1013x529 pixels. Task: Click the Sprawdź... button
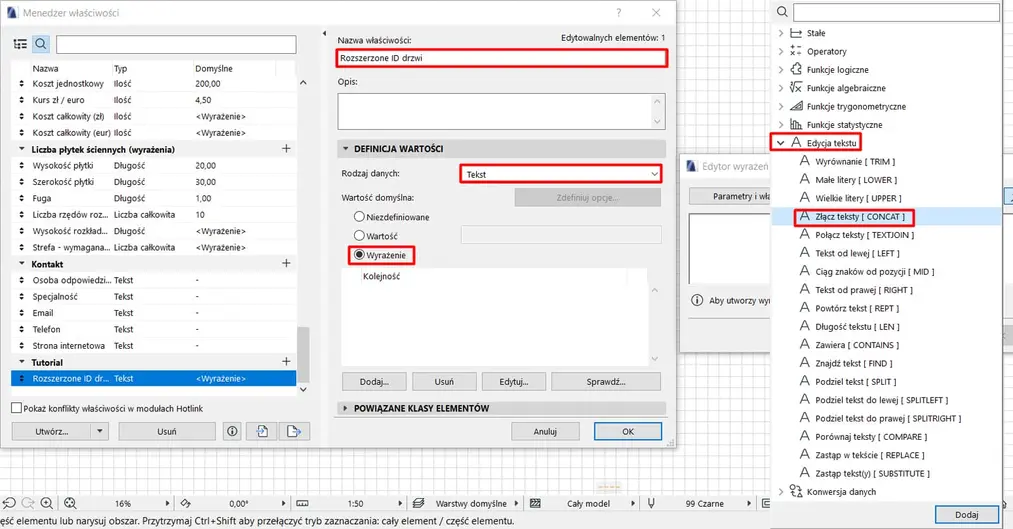pyautogui.click(x=606, y=382)
